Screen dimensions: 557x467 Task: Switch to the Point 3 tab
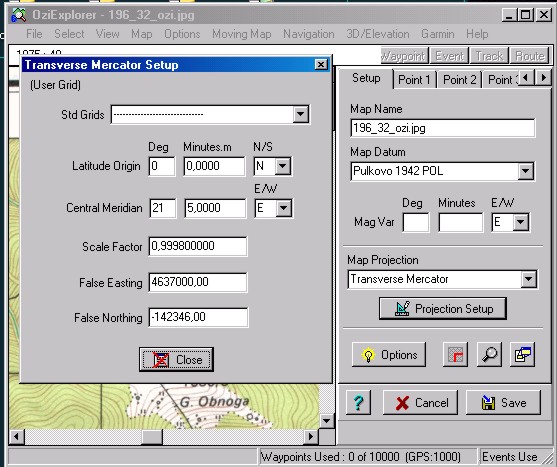(502, 80)
